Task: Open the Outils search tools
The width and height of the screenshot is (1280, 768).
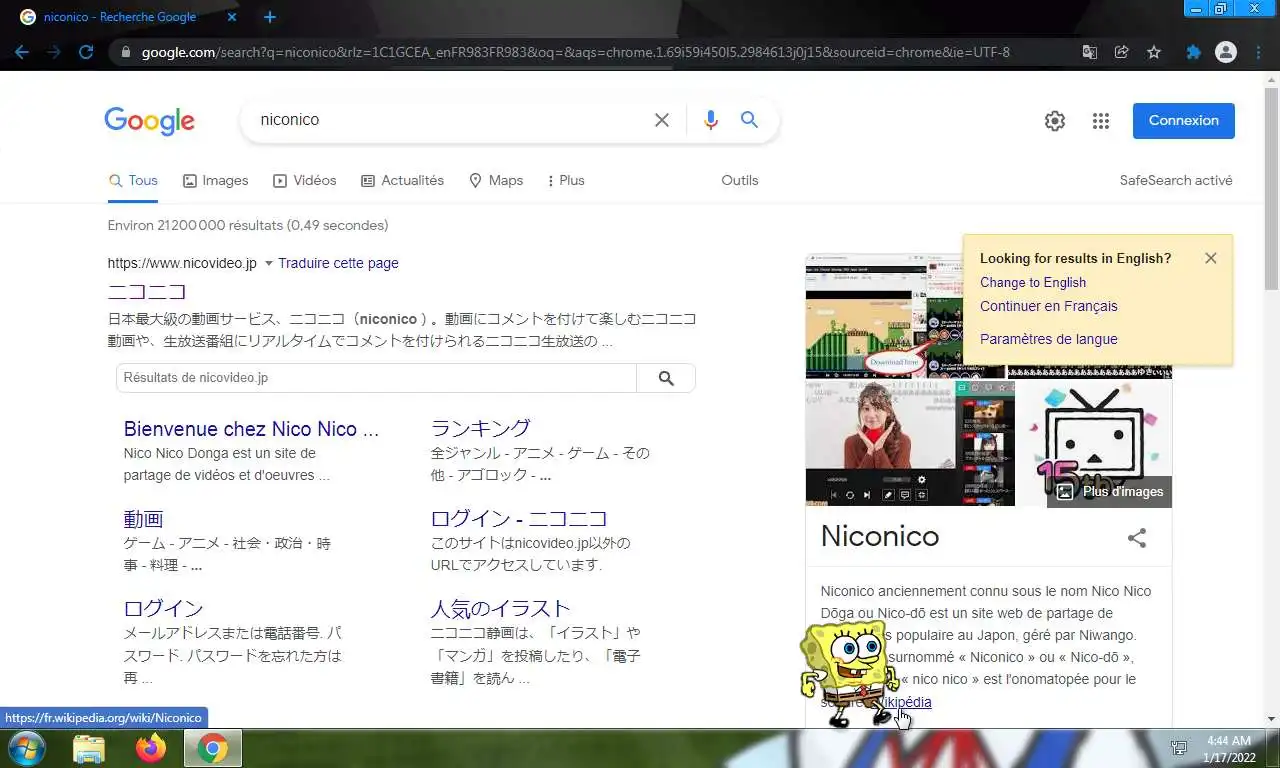Action: click(740, 180)
